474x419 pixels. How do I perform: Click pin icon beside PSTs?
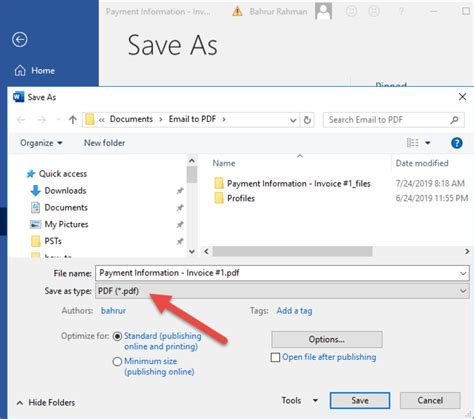(x=180, y=241)
